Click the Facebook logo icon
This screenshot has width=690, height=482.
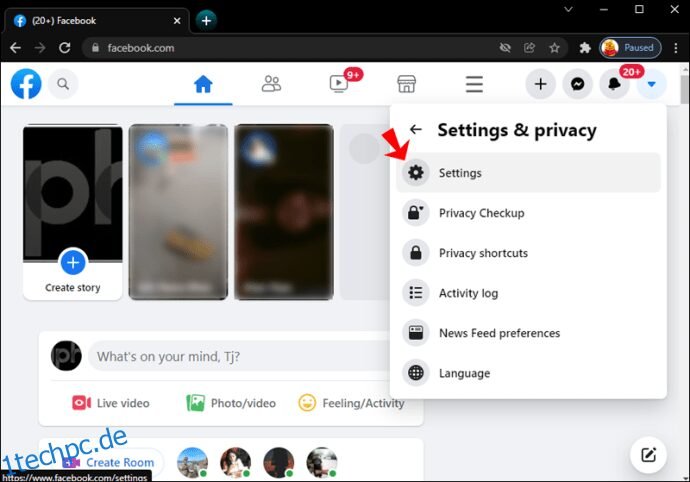click(x=26, y=84)
